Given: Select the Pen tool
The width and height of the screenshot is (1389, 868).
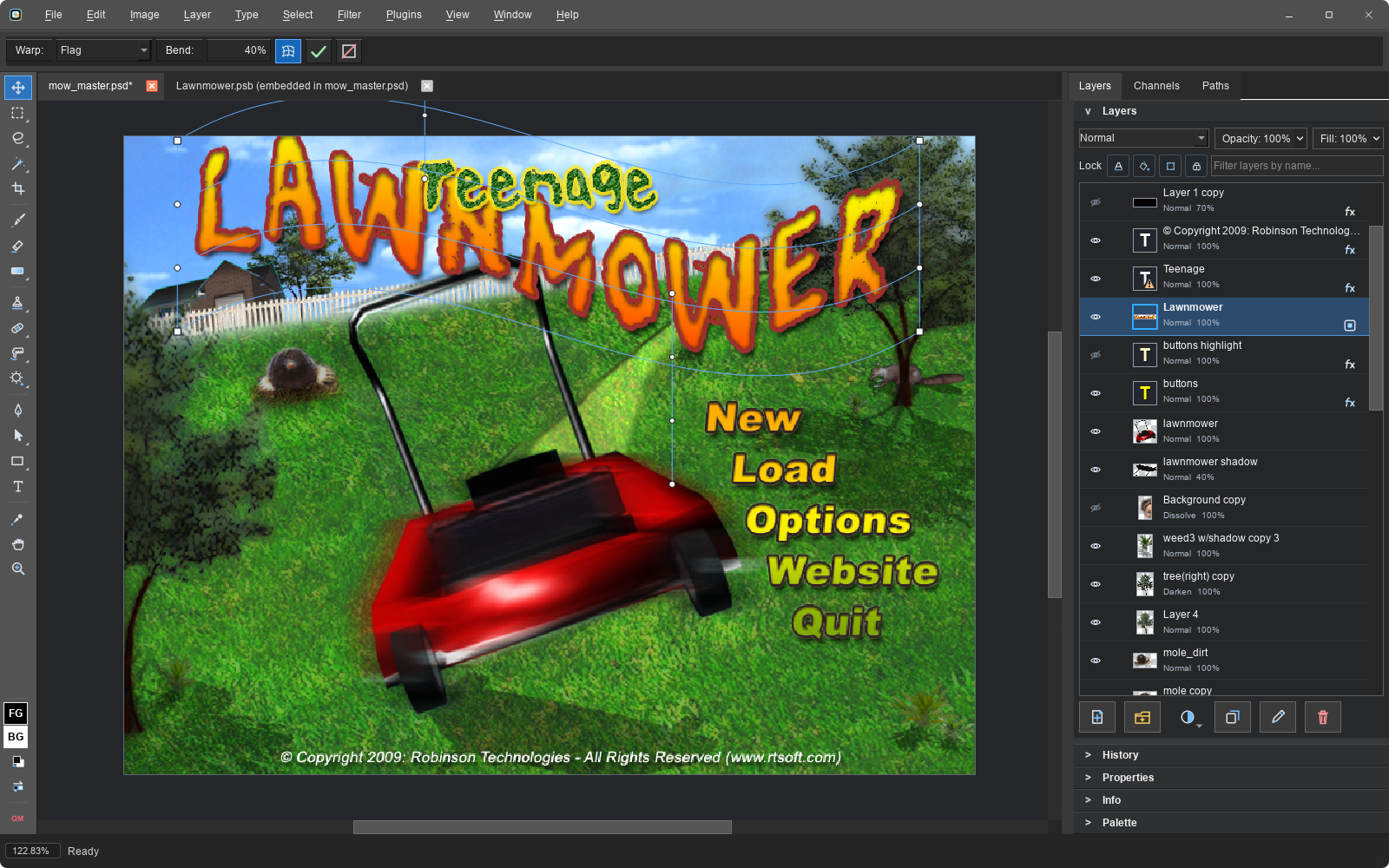Looking at the screenshot, I should pyautogui.click(x=17, y=411).
